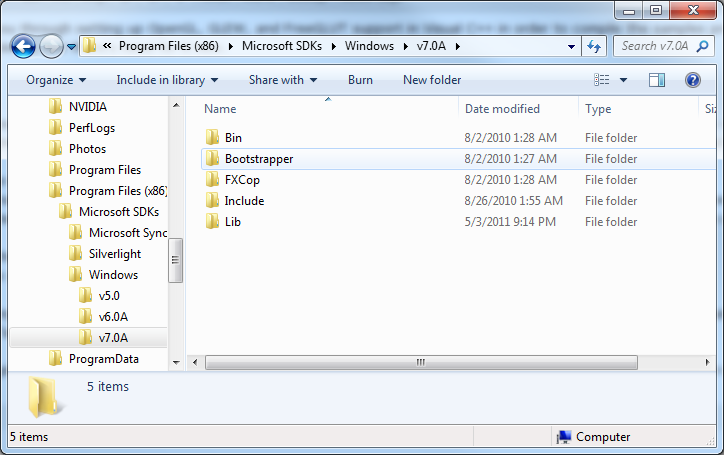Click Windows breadcrumb in address bar

[369, 46]
